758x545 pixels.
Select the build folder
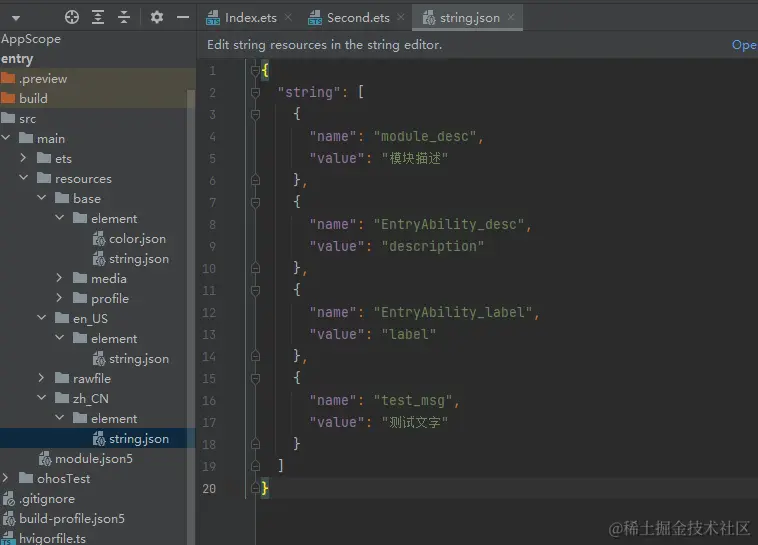click(33, 99)
